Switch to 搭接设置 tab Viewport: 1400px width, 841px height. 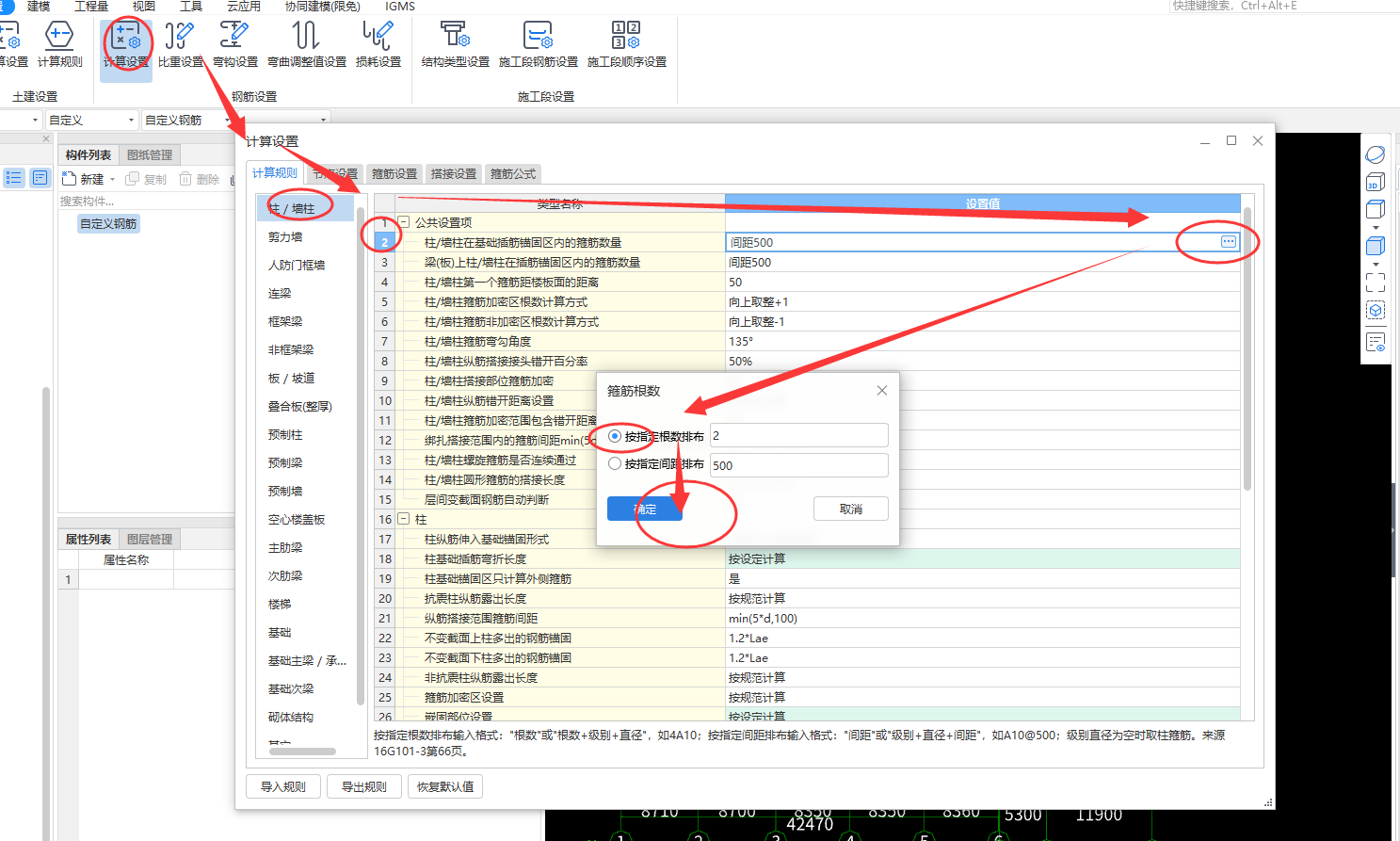[454, 174]
